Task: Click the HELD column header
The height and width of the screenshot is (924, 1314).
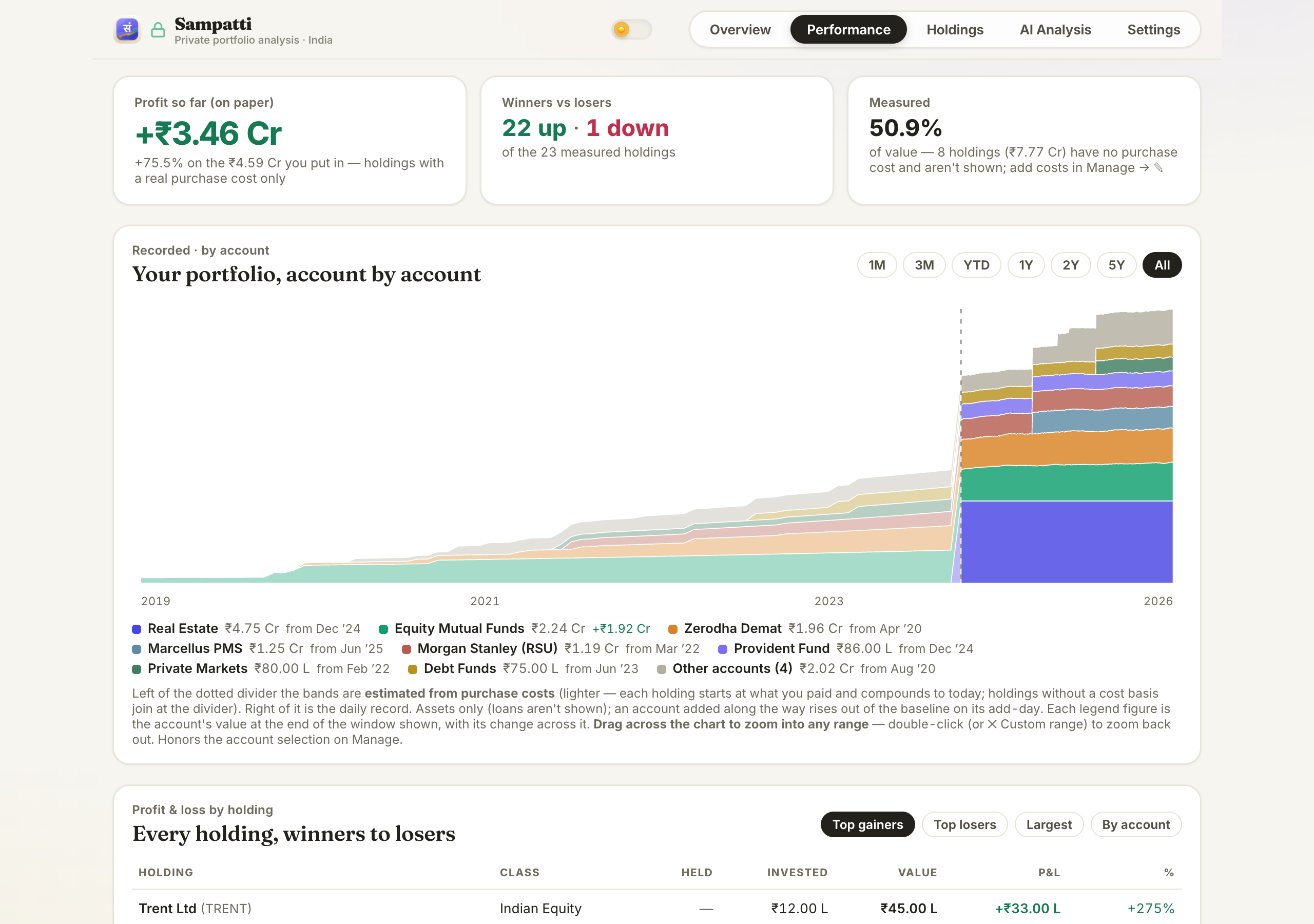Action: click(x=697, y=873)
